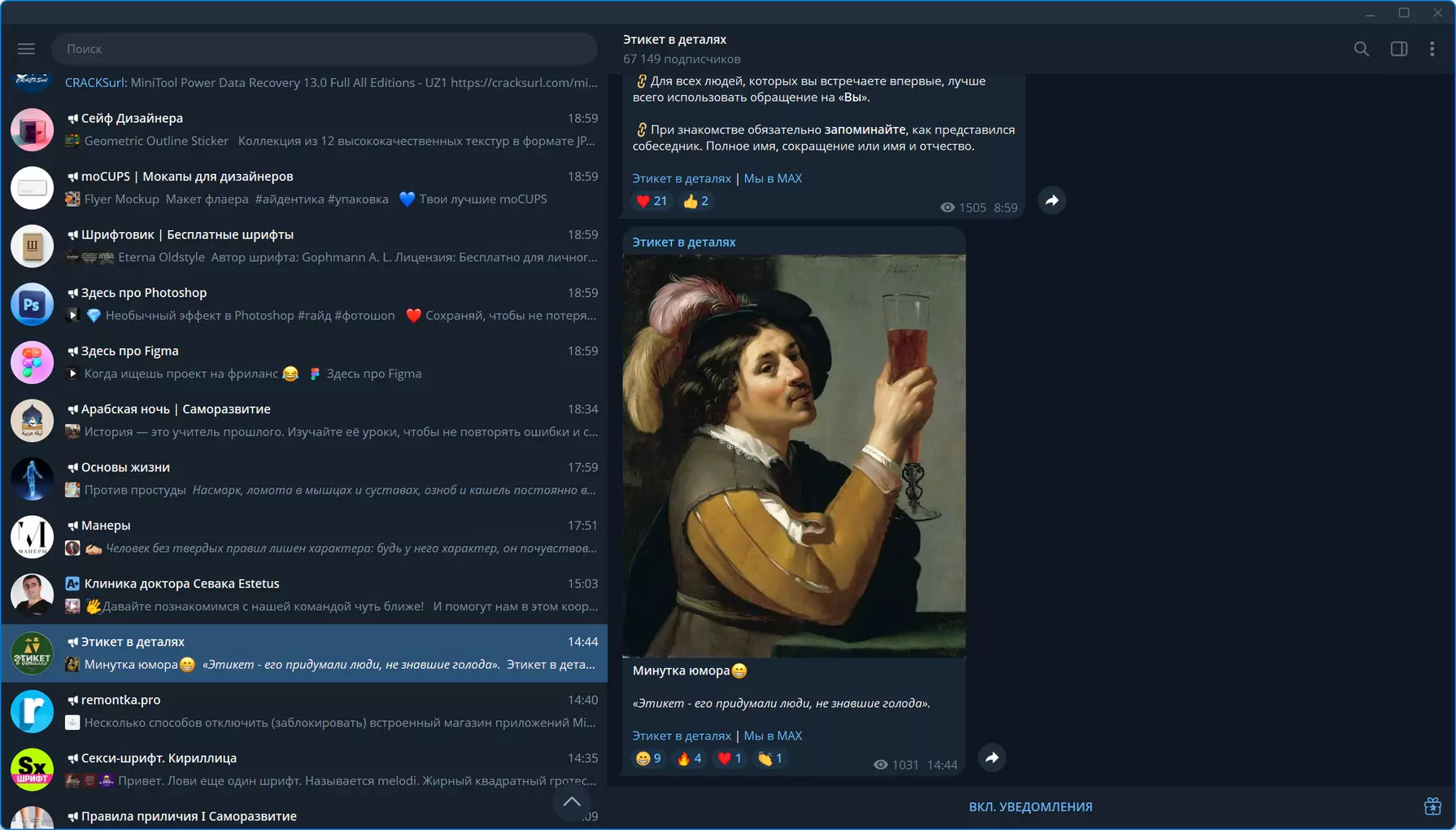Share the Минутка юмора post
The height and width of the screenshot is (830, 1456).
(992, 758)
